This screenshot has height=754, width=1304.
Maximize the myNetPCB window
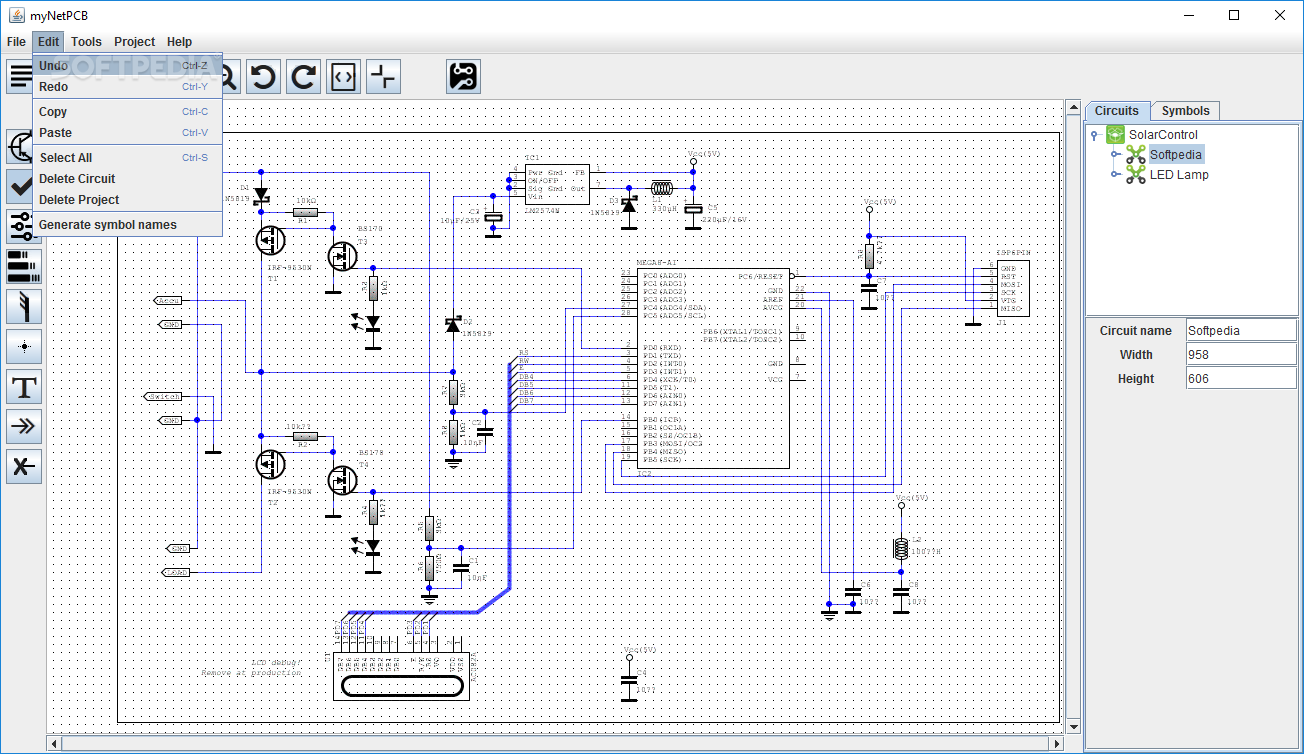1234,15
